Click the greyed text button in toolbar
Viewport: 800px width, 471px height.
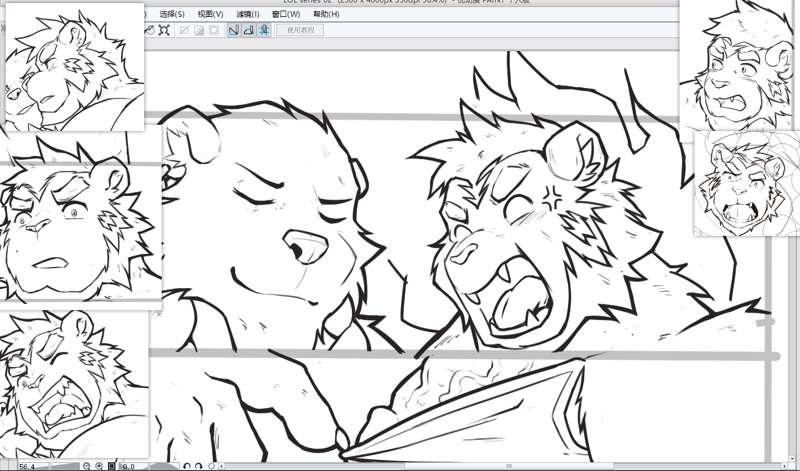[x=301, y=30]
